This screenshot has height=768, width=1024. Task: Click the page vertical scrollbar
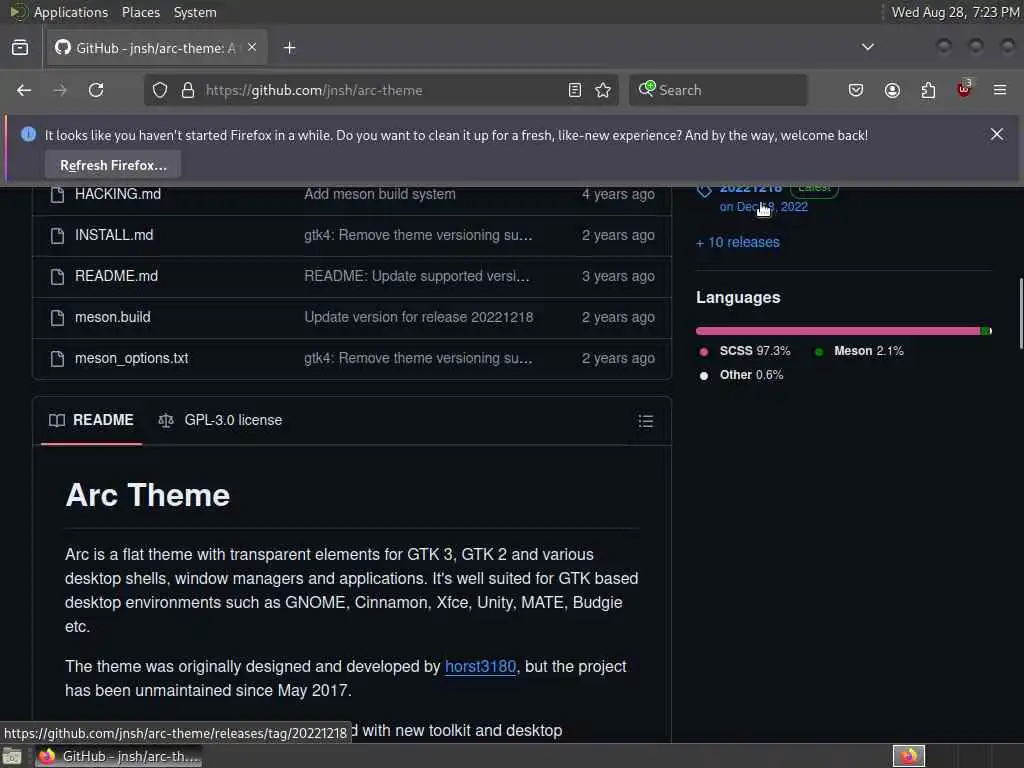(1020, 314)
